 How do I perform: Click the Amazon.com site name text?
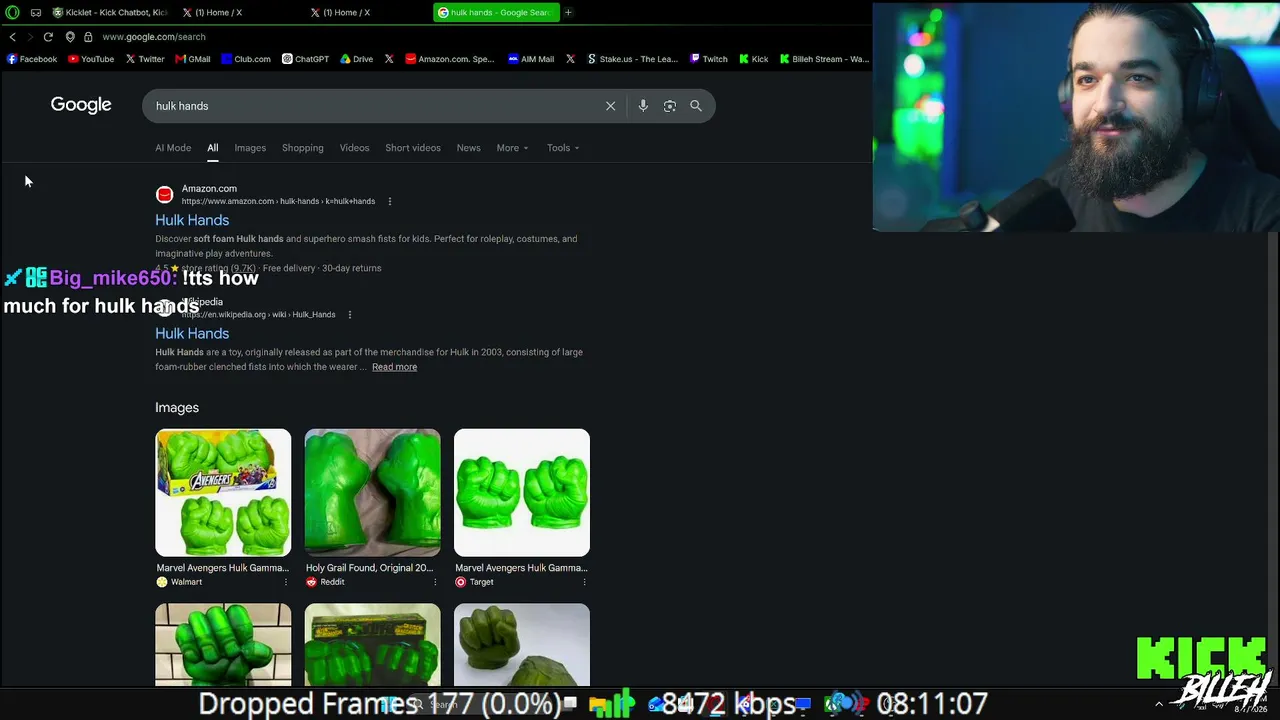[x=209, y=189]
